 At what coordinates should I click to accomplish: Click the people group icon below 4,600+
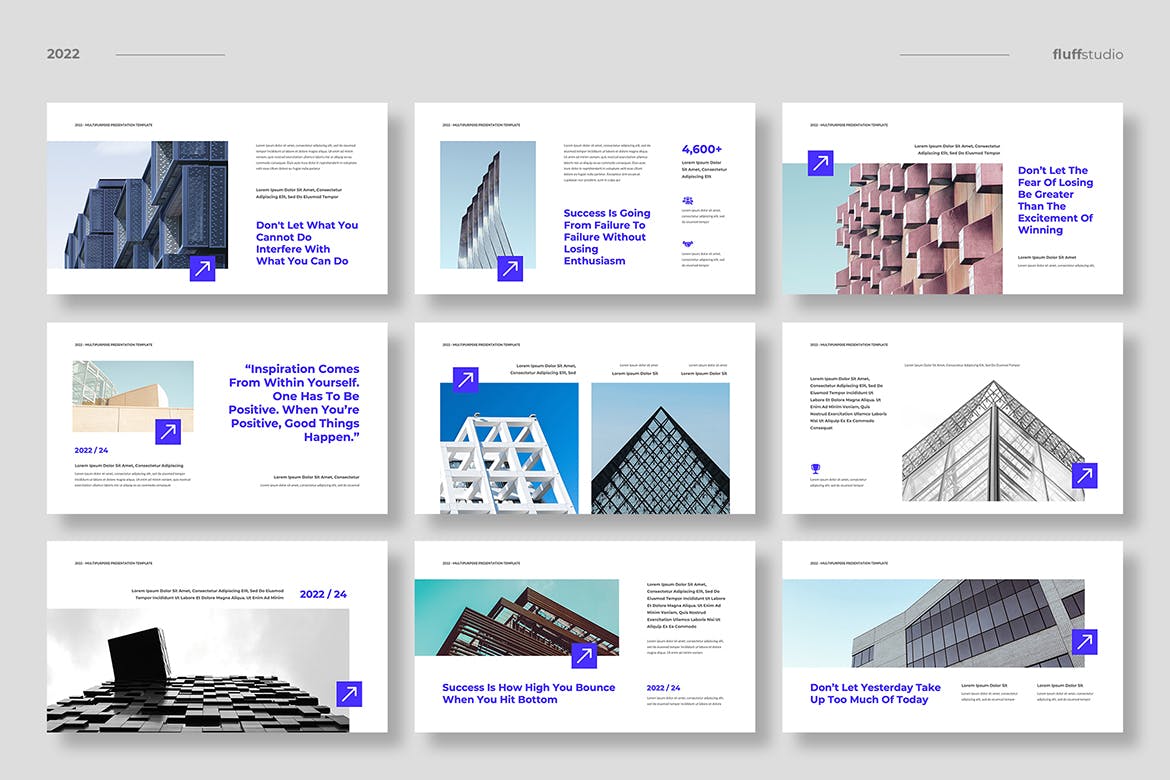688,201
